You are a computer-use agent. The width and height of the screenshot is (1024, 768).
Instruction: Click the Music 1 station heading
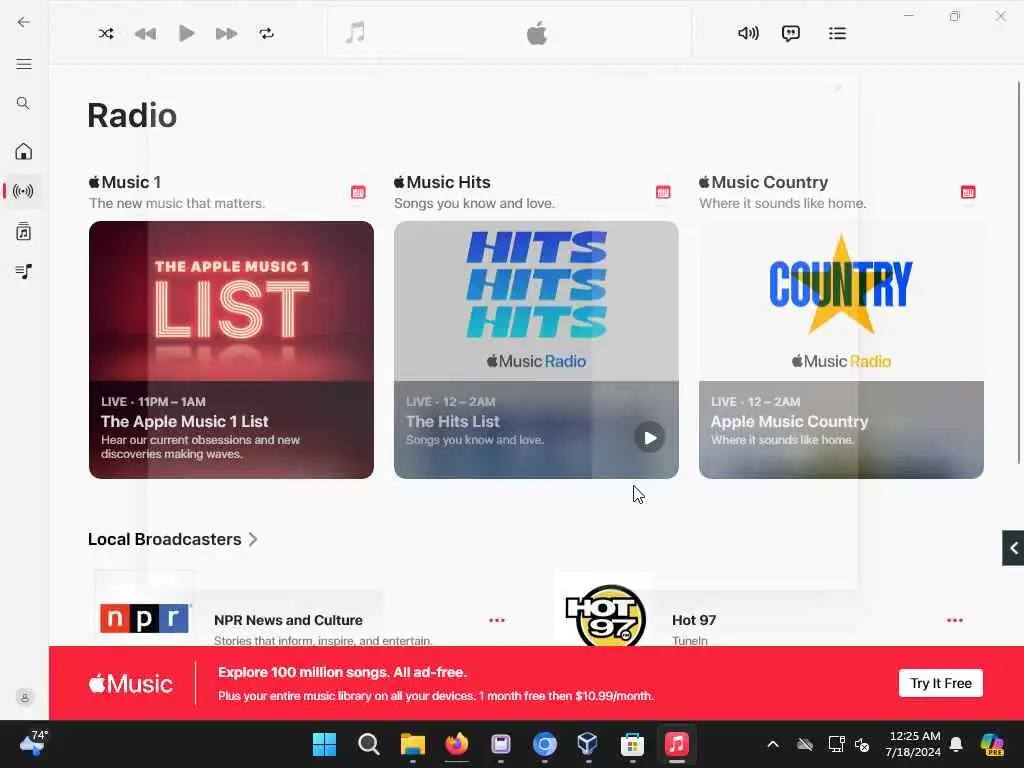[x=125, y=182]
